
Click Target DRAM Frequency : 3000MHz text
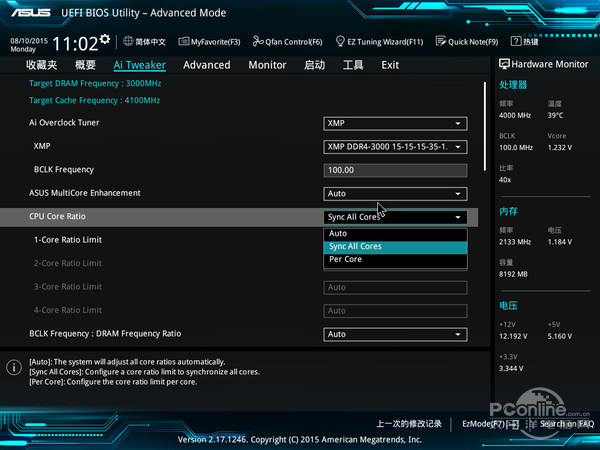point(95,83)
